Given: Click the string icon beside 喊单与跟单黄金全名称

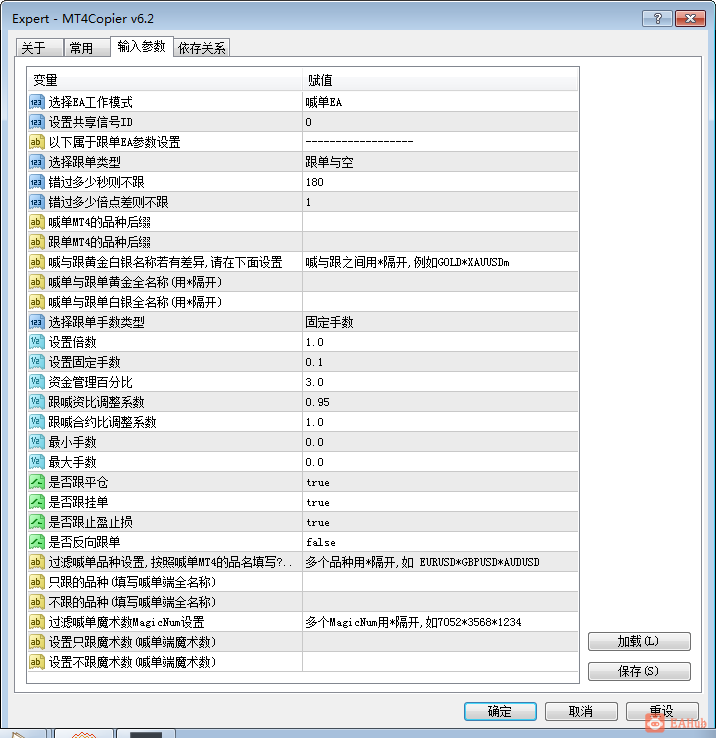Looking at the screenshot, I should [x=37, y=282].
